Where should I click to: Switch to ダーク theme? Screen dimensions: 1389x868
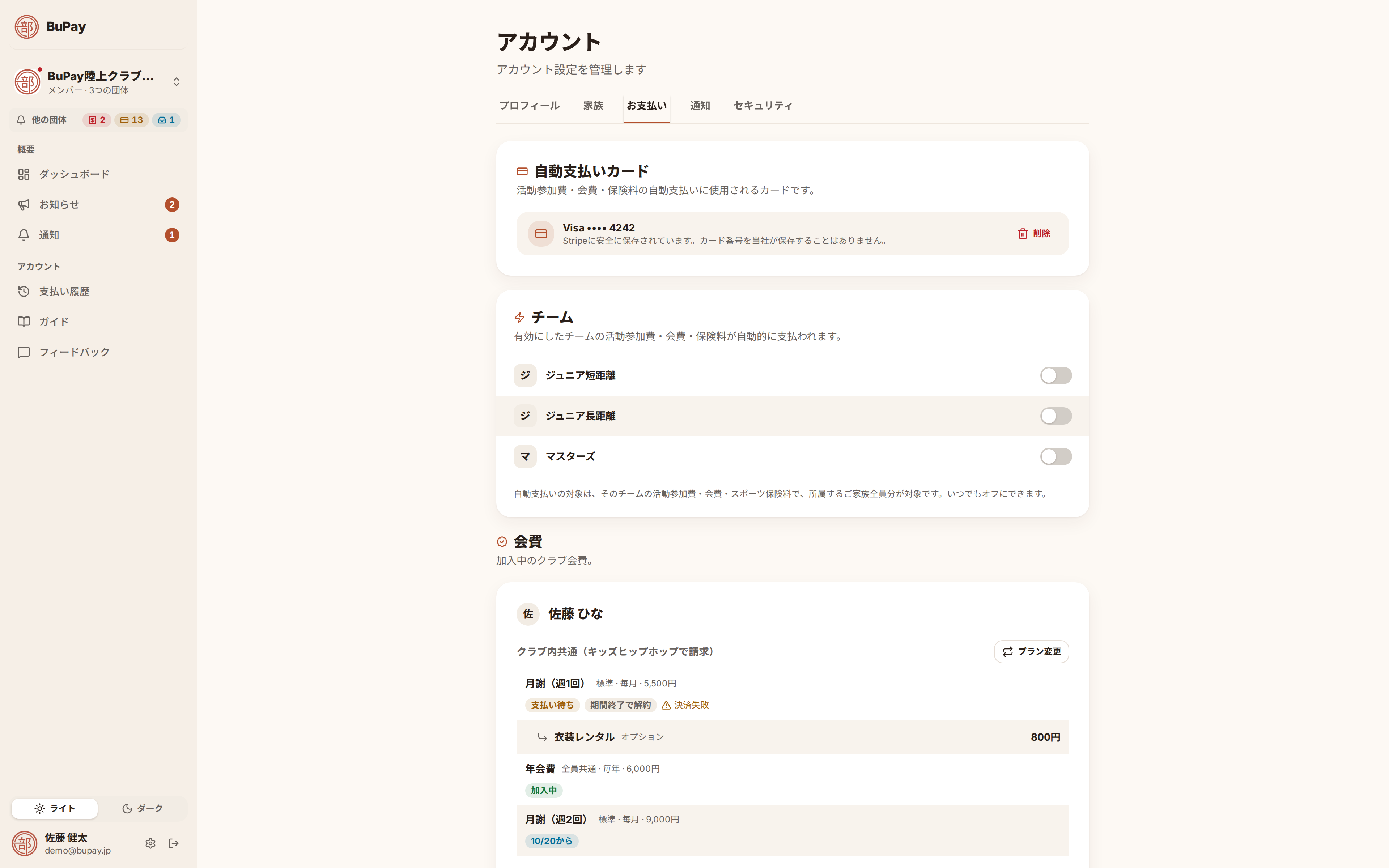click(x=143, y=808)
